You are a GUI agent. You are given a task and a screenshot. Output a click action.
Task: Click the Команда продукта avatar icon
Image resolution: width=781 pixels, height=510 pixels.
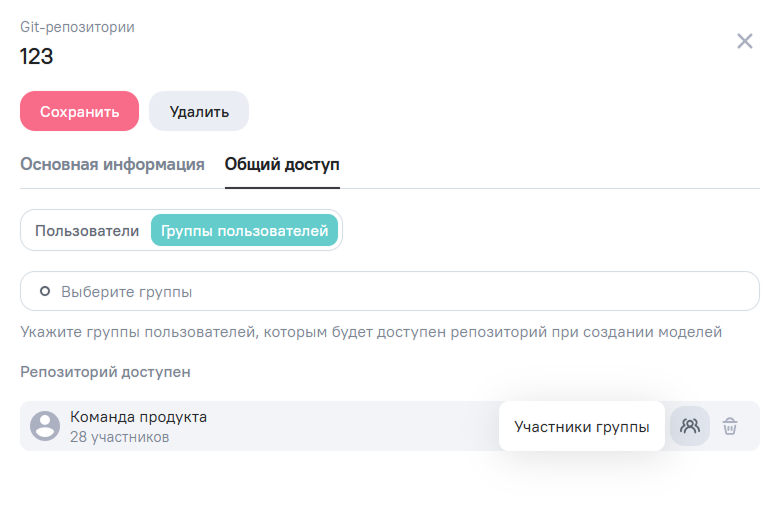pyautogui.click(x=45, y=426)
